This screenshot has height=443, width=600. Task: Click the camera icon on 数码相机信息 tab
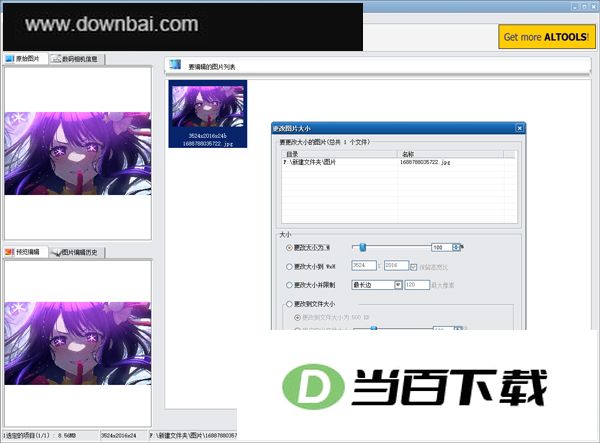[x=57, y=59]
